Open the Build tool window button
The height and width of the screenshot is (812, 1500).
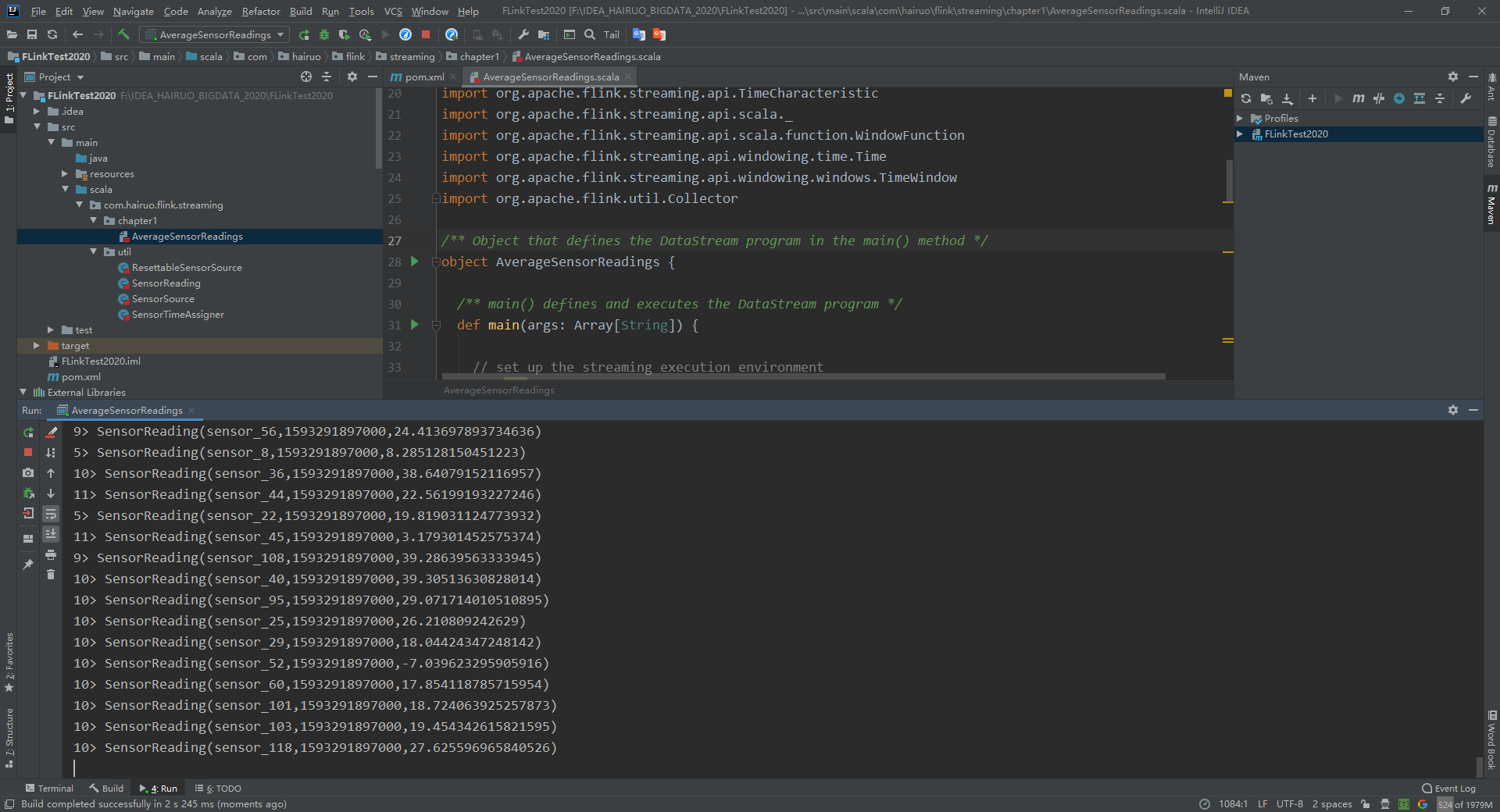[106, 789]
